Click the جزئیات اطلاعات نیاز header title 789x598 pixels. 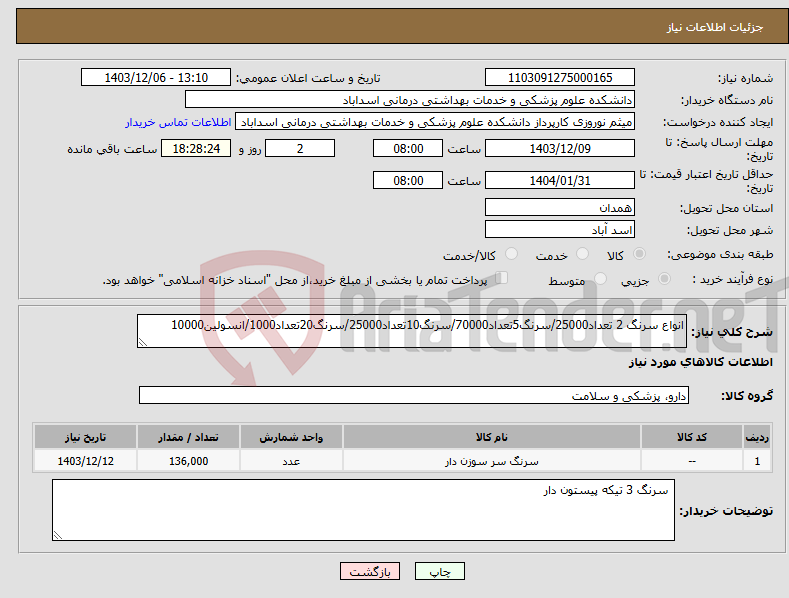(x=715, y=27)
